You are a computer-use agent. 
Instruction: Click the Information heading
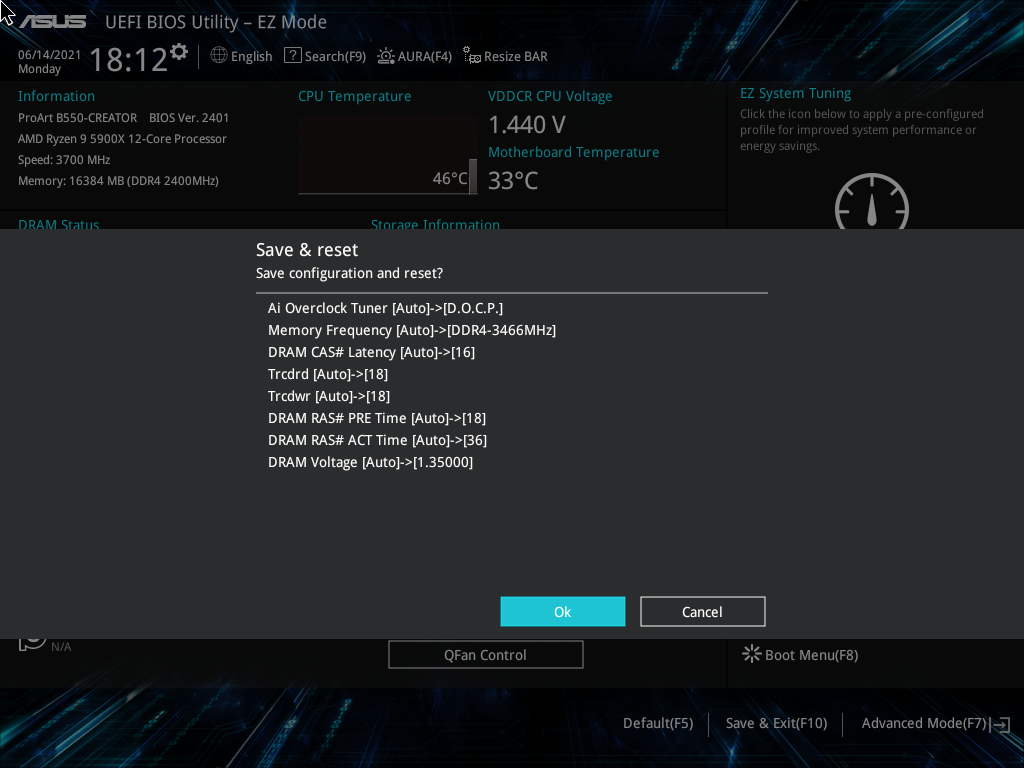(x=56, y=96)
